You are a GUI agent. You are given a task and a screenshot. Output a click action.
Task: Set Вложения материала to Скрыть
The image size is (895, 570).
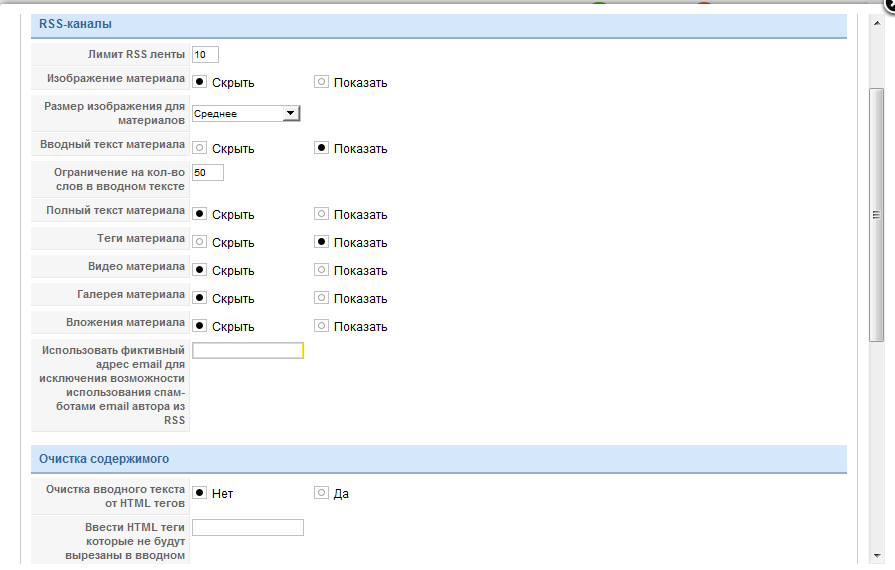(199, 326)
